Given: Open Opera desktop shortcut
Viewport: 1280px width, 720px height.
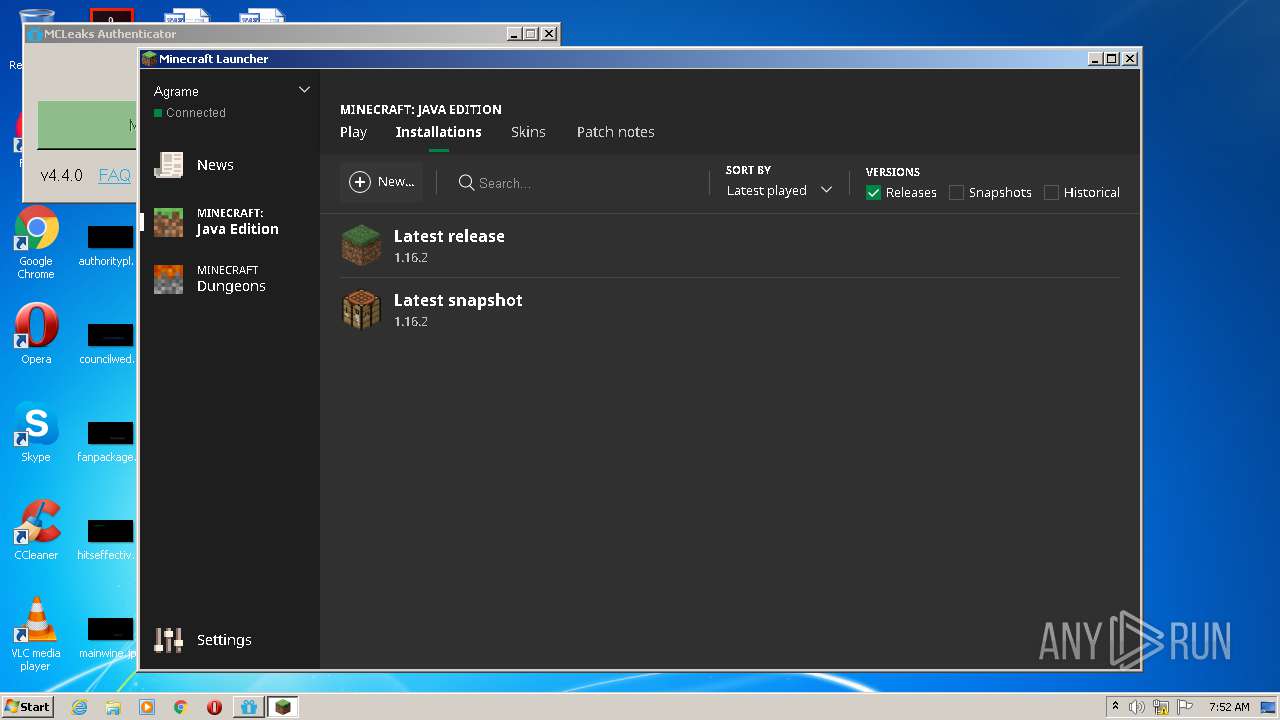Looking at the screenshot, I should (36, 333).
